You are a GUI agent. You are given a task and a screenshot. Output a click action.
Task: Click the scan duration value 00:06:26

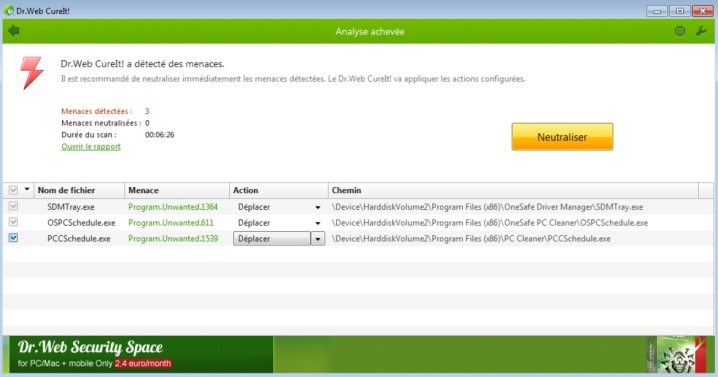159,135
